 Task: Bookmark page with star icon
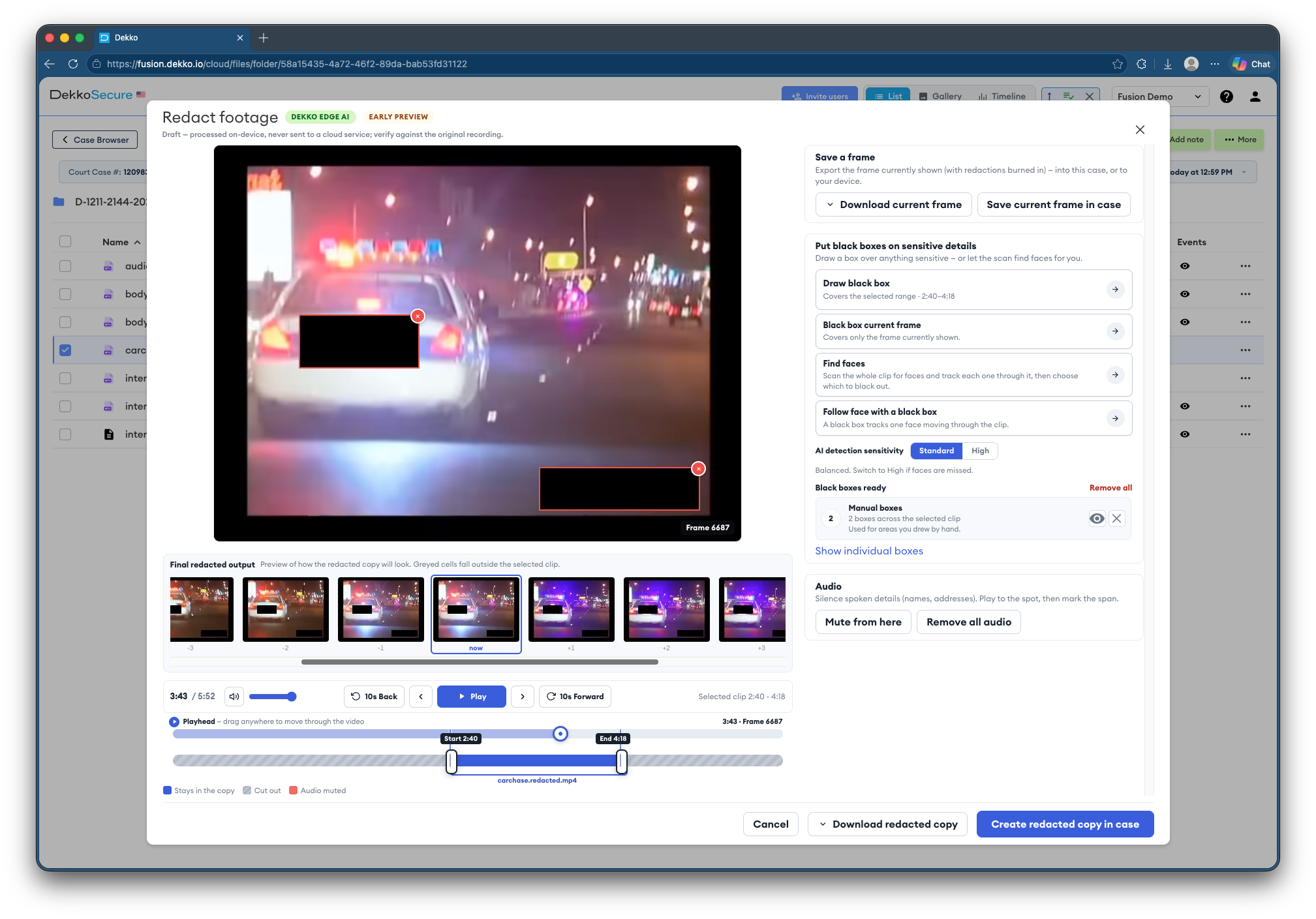pos(1118,64)
